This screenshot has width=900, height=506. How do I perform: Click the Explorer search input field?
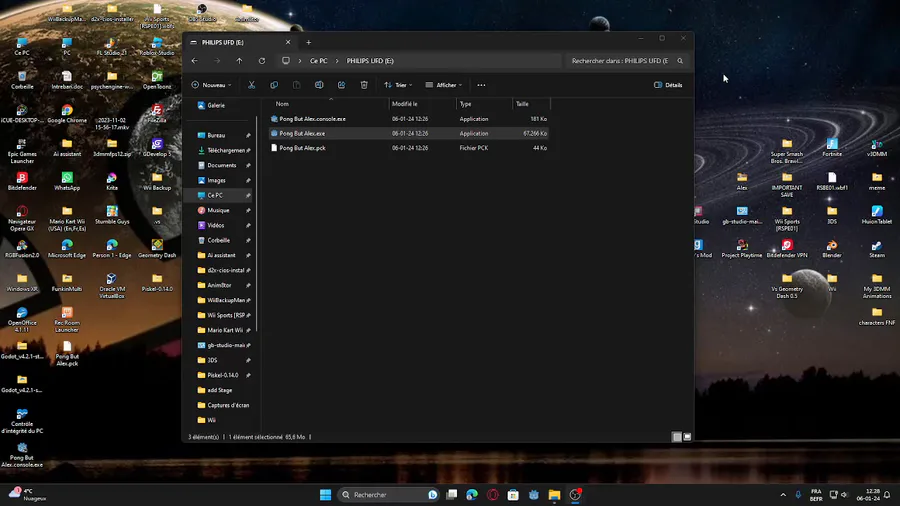point(620,61)
